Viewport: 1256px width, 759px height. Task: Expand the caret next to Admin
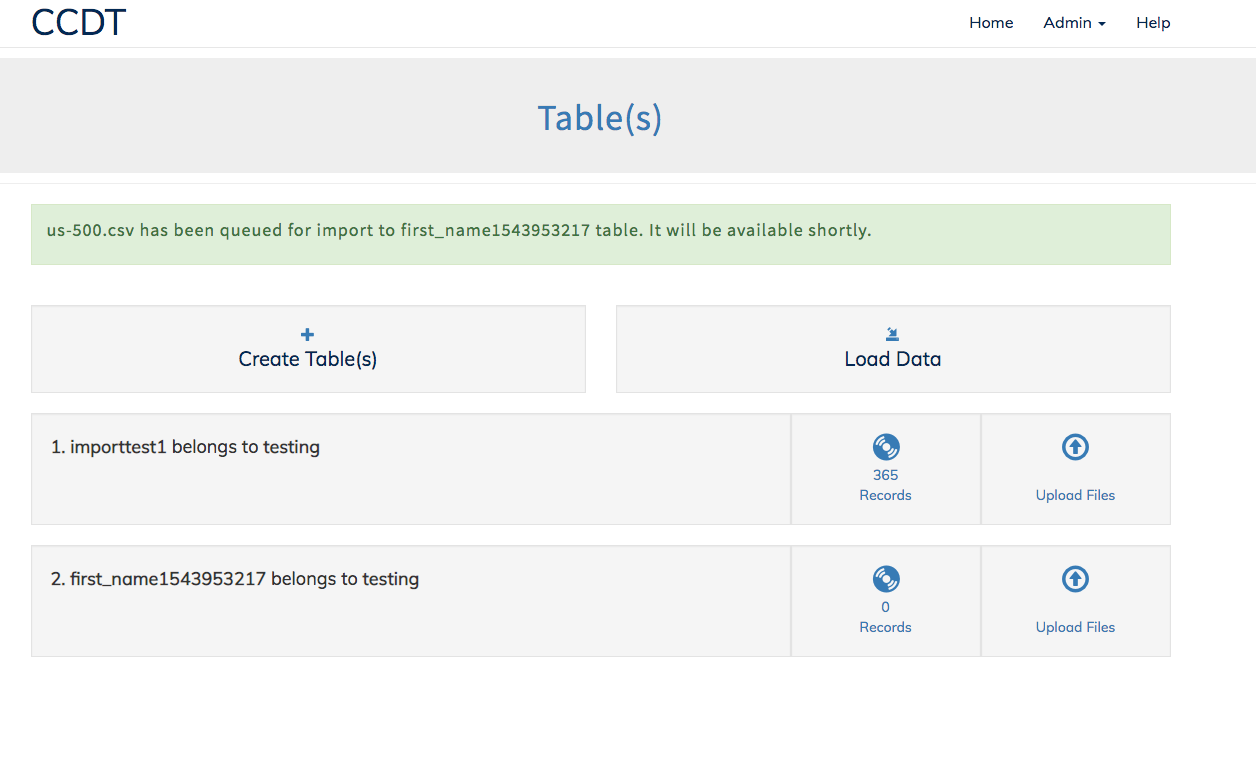click(x=1104, y=24)
